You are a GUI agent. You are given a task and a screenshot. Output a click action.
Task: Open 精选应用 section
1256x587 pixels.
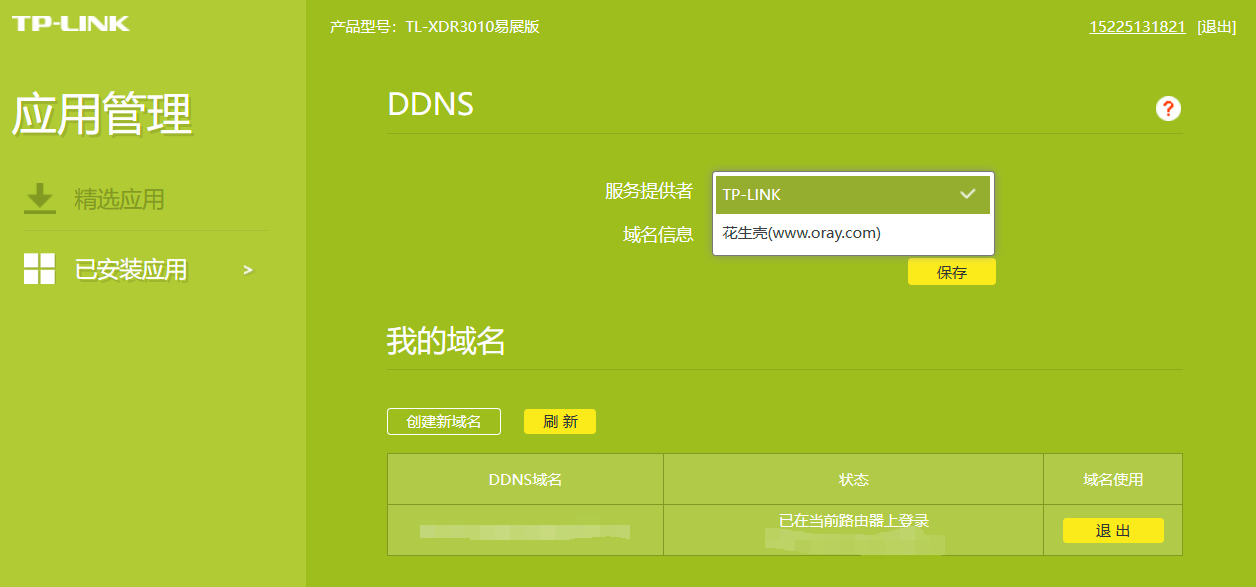coord(119,199)
